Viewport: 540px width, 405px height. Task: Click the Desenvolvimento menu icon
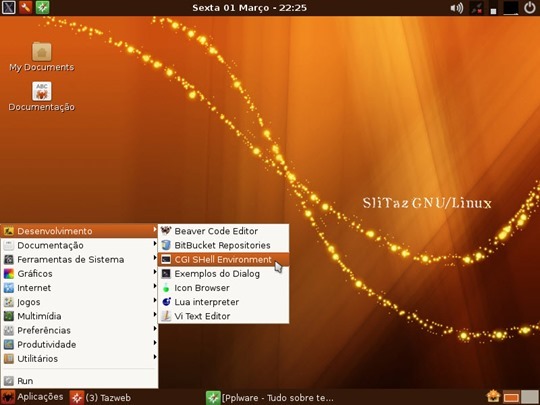coord(9,231)
